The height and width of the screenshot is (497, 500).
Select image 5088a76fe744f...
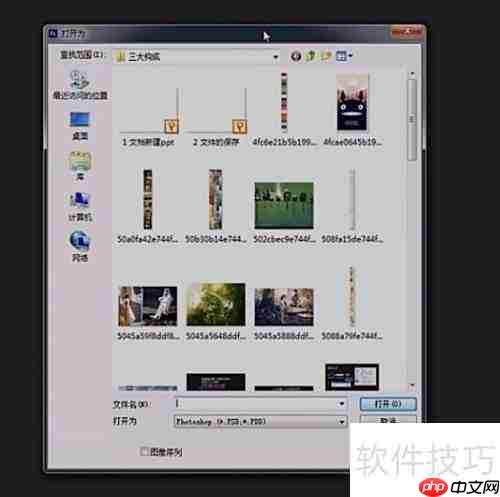[x=352, y=303]
